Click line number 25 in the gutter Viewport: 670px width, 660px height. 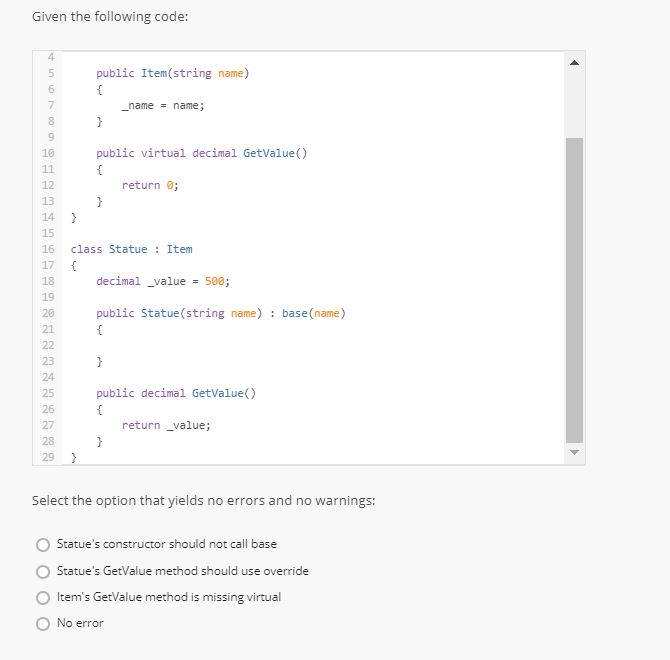pyautogui.click(x=48, y=393)
